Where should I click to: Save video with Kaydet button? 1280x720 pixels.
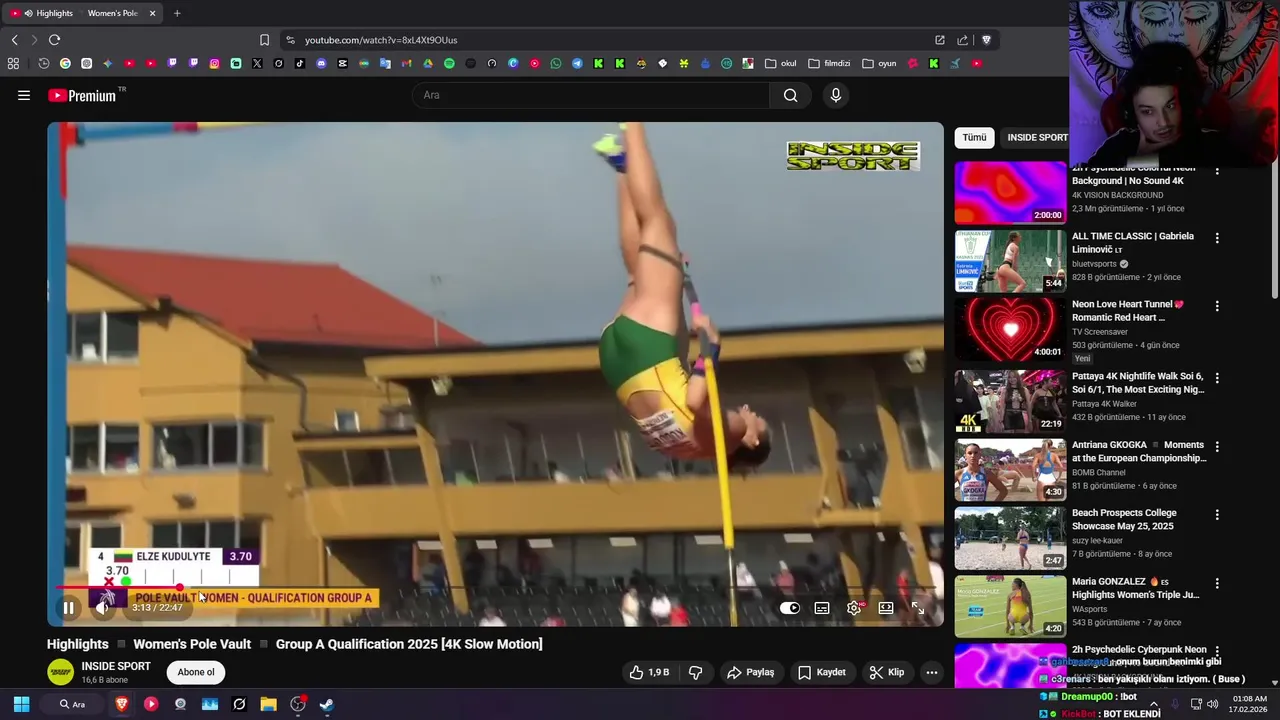[821, 672]
